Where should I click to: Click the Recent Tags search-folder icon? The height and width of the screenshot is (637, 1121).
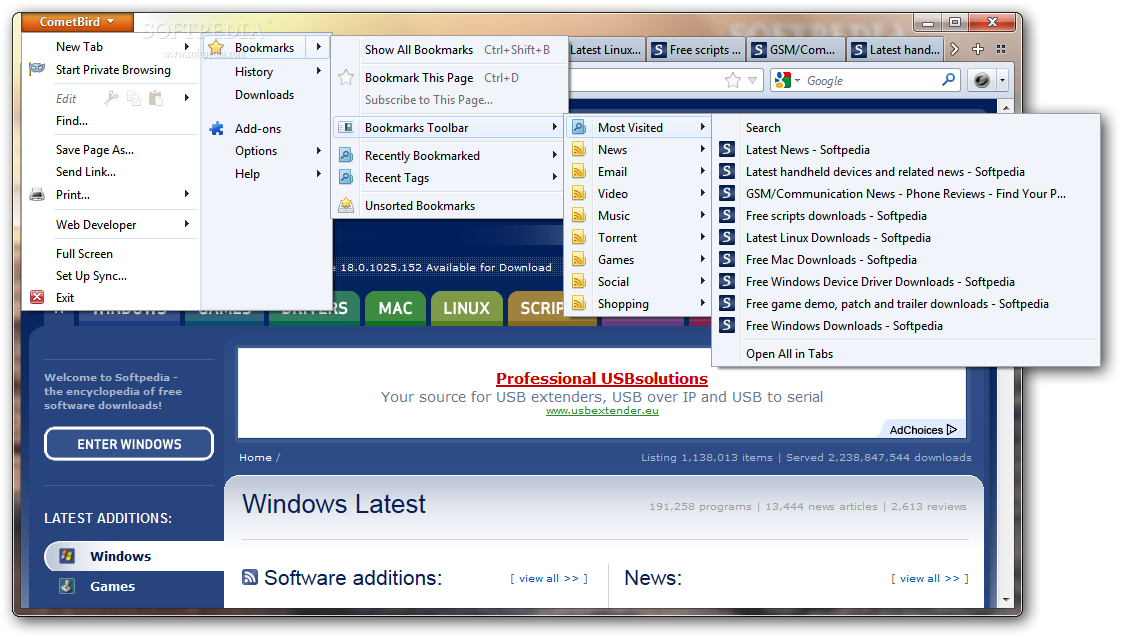tap(346, 177)
